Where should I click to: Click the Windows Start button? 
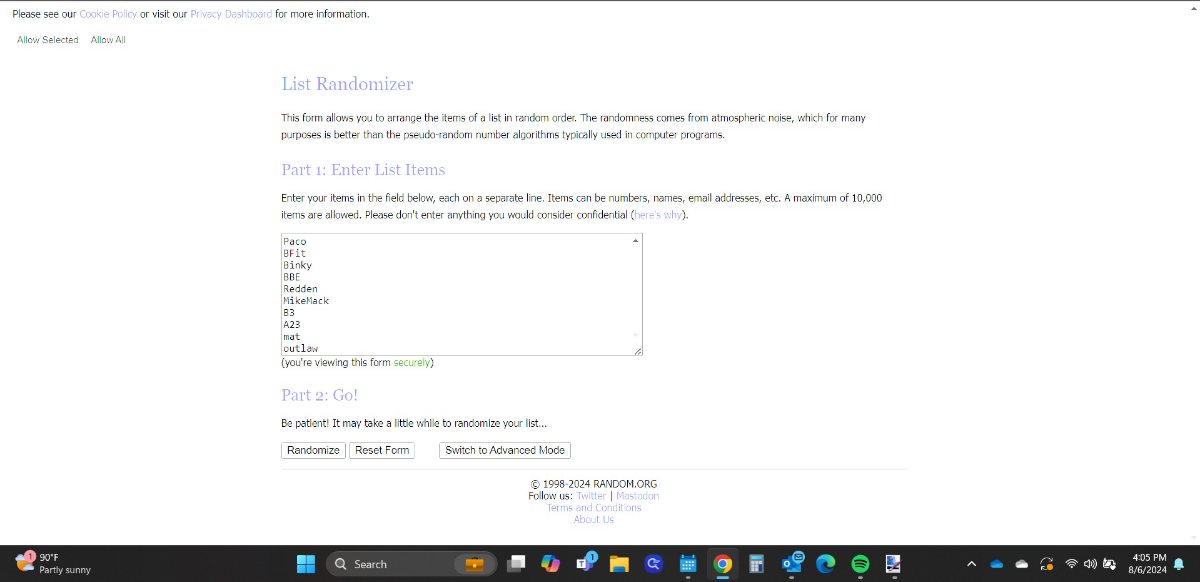306,564
